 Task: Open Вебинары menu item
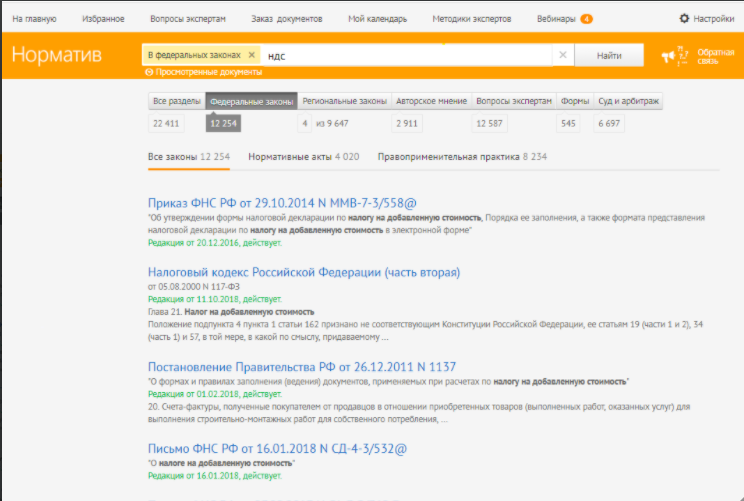[x=556, y=19]
